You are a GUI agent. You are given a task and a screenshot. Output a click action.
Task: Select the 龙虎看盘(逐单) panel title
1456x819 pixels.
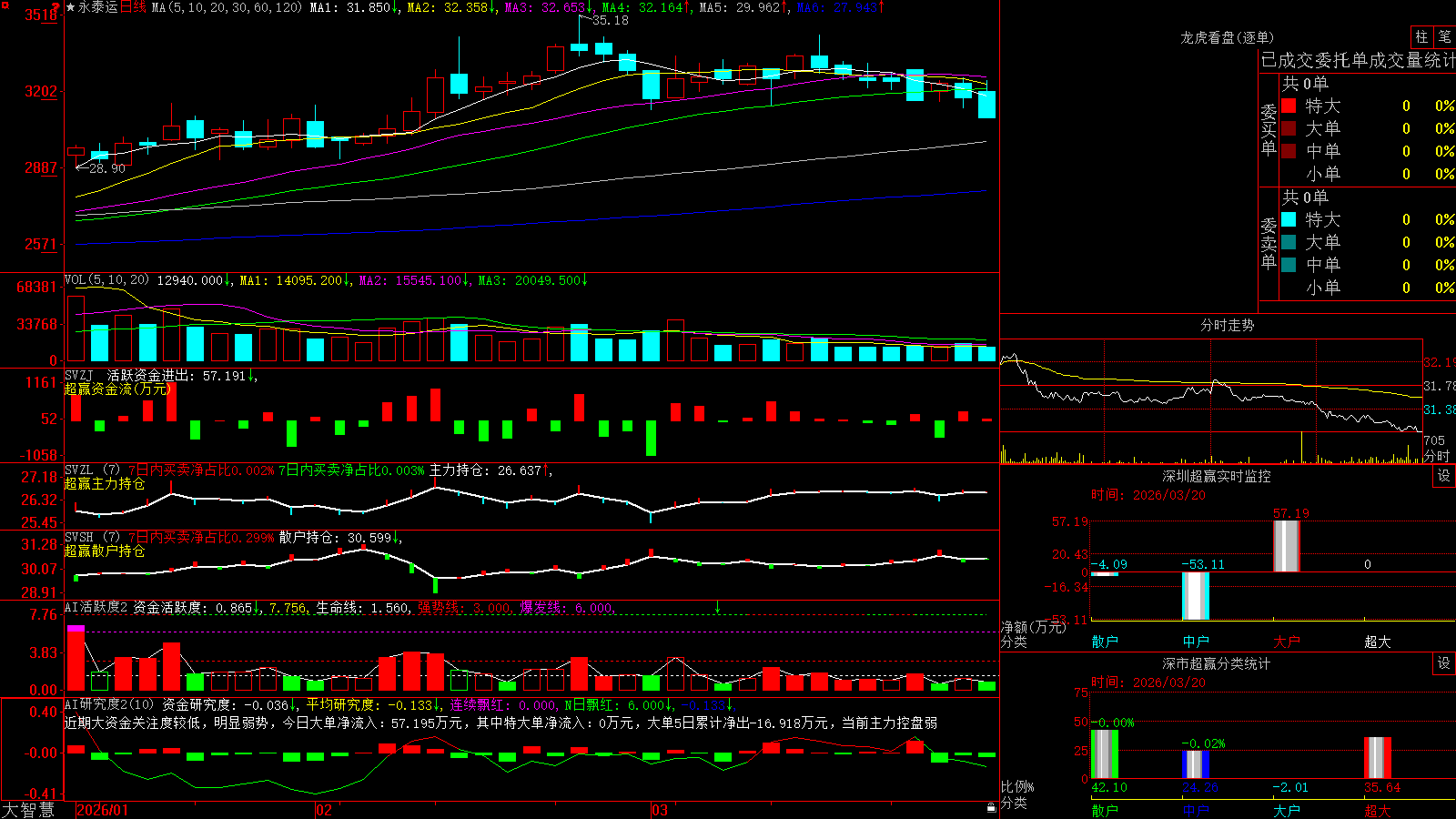[1227, 37]
